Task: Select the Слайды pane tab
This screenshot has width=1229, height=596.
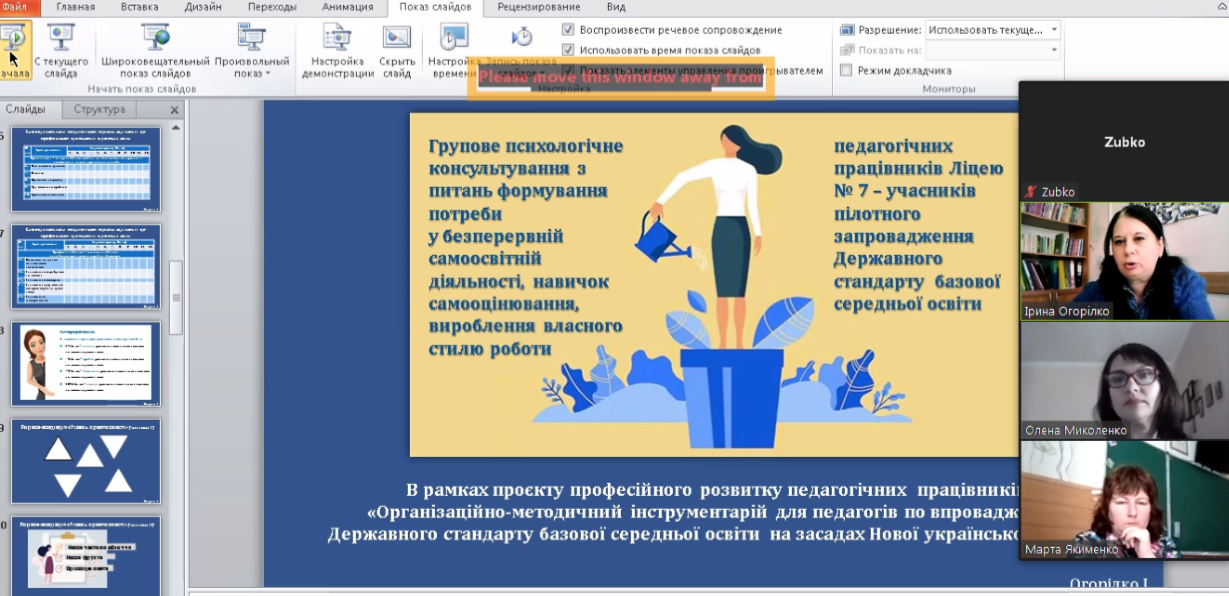Action: pos(25,109)
